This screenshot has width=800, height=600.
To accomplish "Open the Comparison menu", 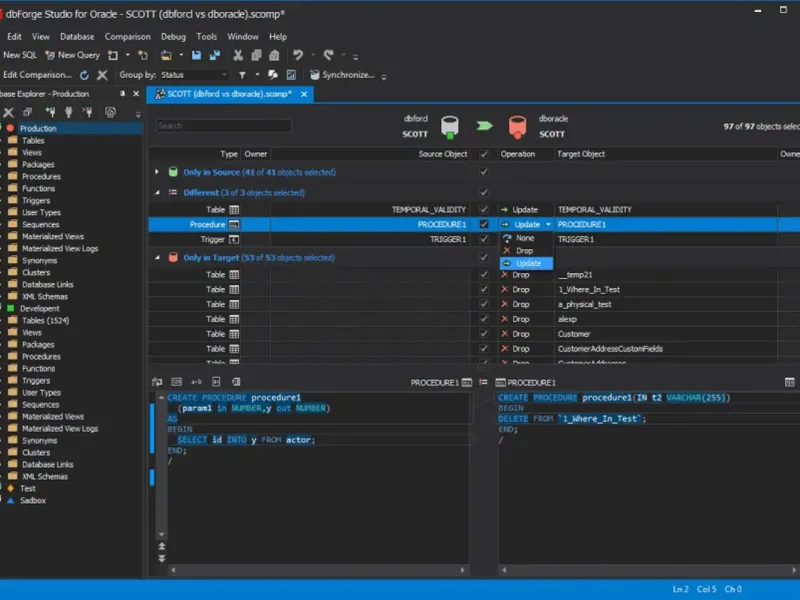I will (x=127, y=37).
